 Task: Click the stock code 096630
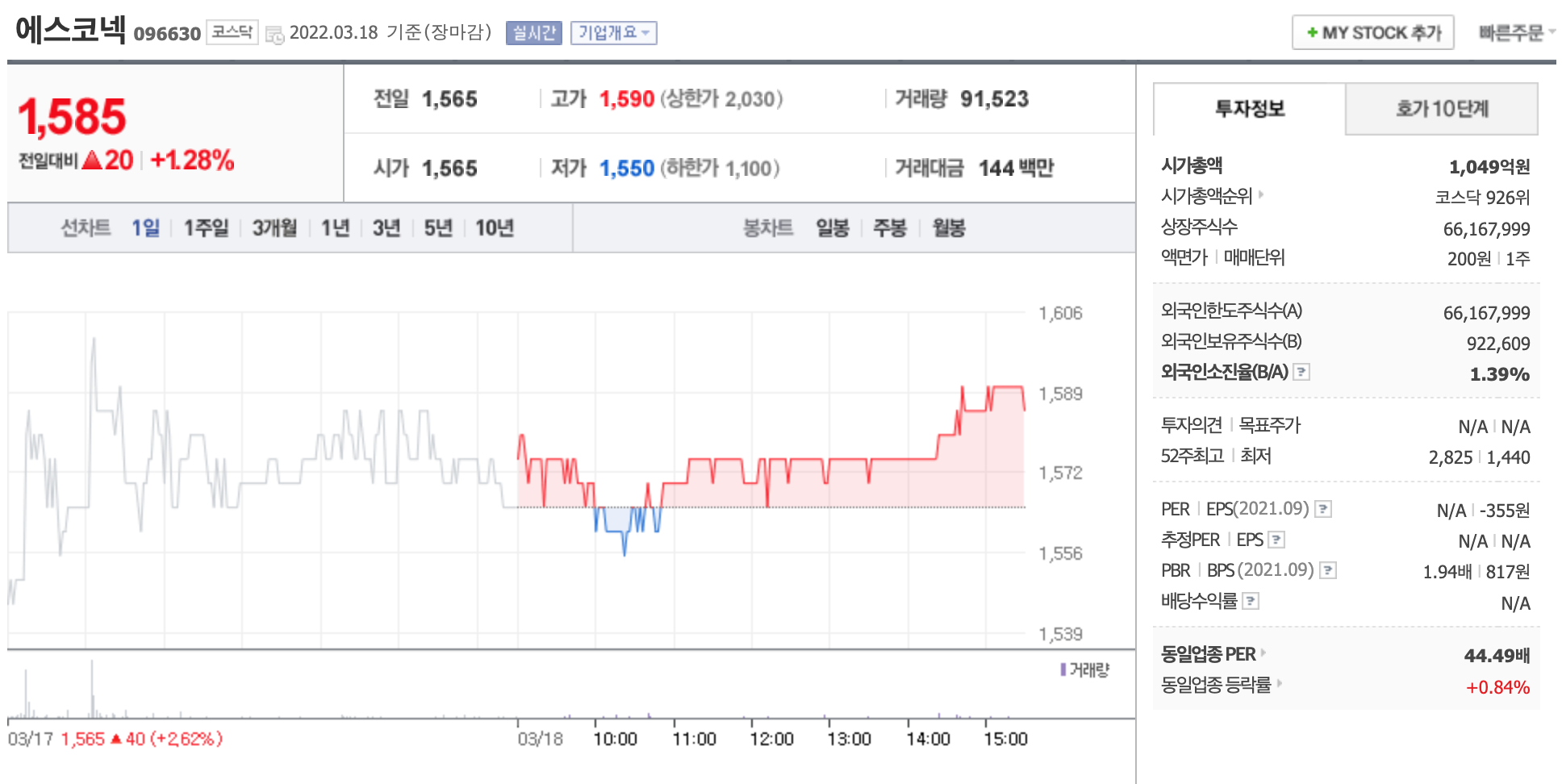coord(167,34)
